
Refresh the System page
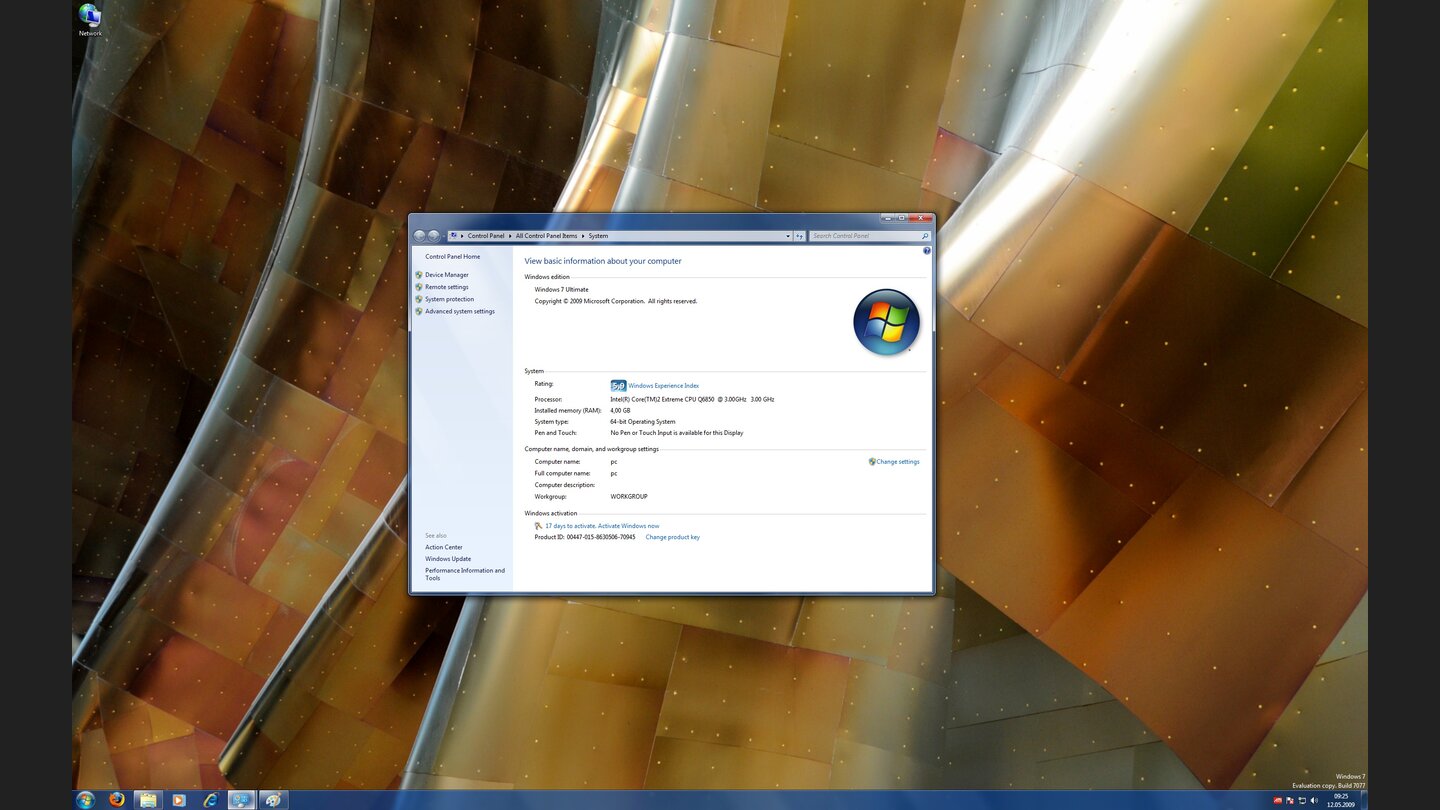pos(799,236)
